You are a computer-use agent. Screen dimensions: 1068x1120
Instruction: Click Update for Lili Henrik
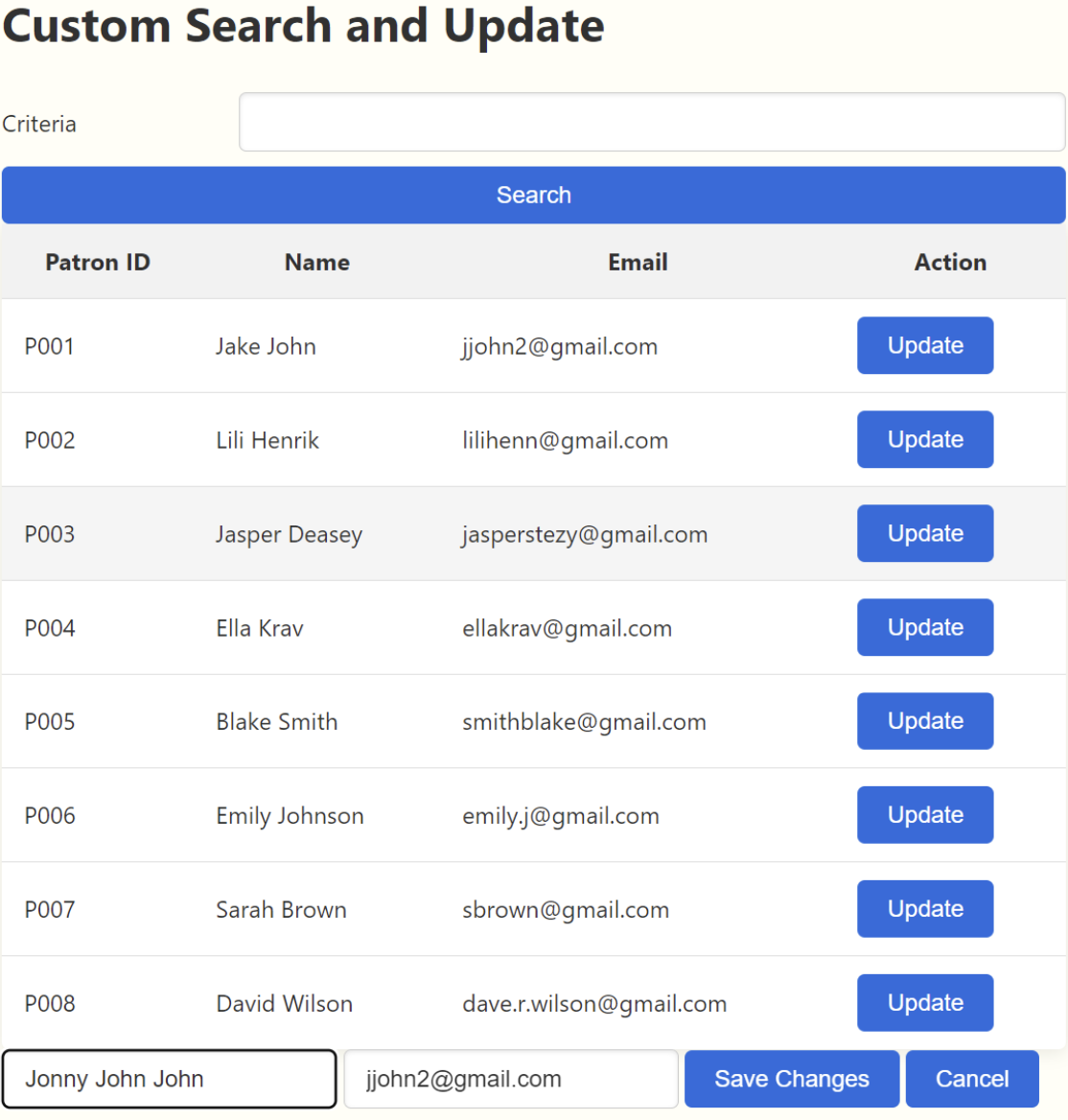924,439
